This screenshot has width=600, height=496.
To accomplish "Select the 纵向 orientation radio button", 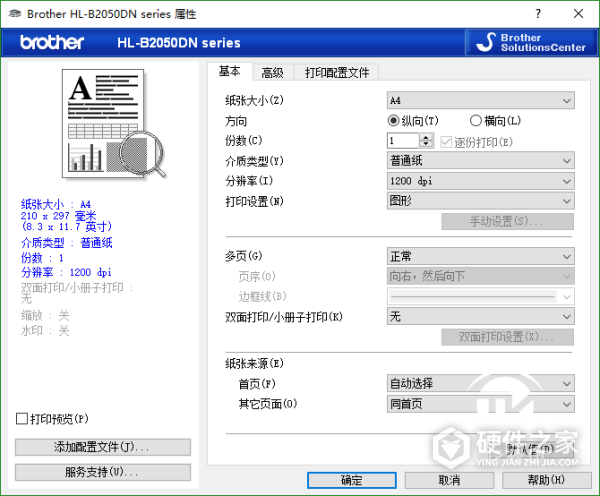I will [x=412, y=121].
